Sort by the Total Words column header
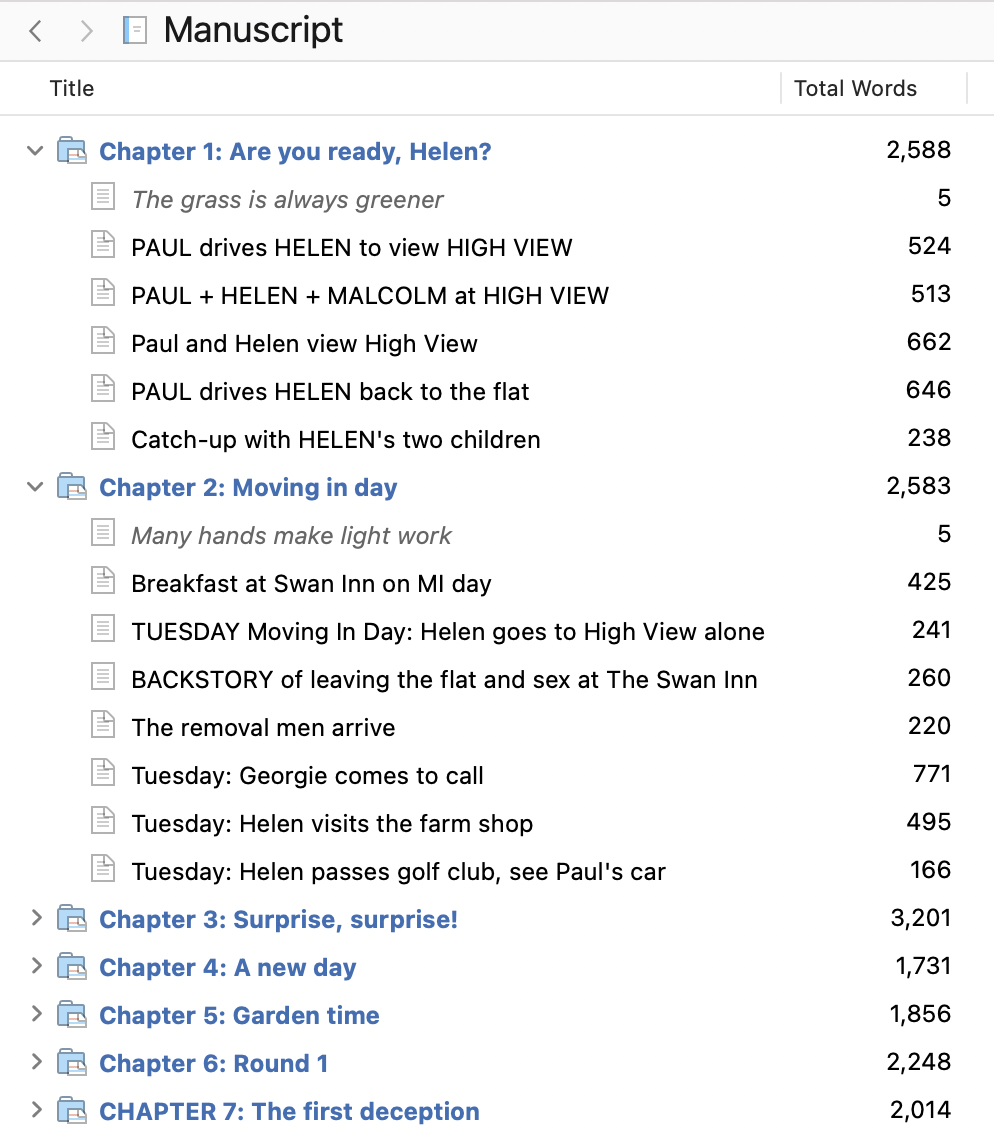This screenshot has height=1140, width=994. pos(855,89)
